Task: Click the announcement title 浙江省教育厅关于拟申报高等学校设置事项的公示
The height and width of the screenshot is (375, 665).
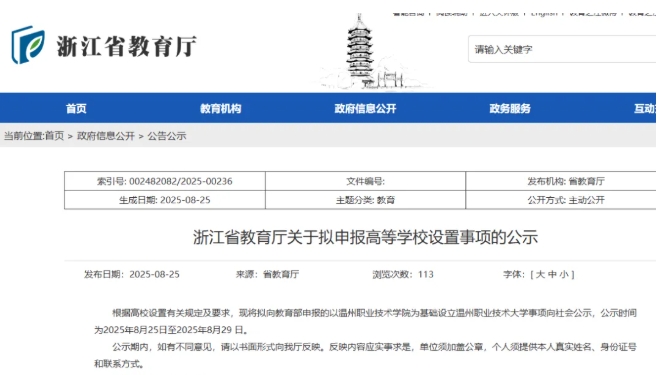Action: (365, 237)
